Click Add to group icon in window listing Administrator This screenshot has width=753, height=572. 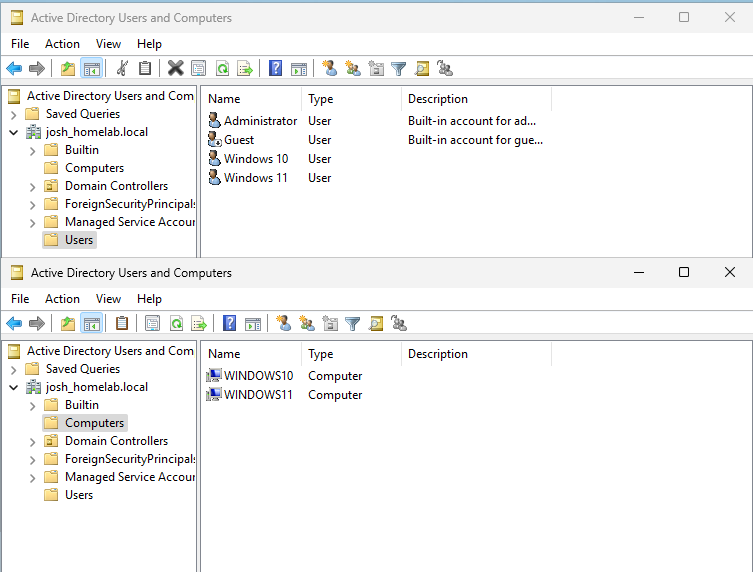(445, 69)
